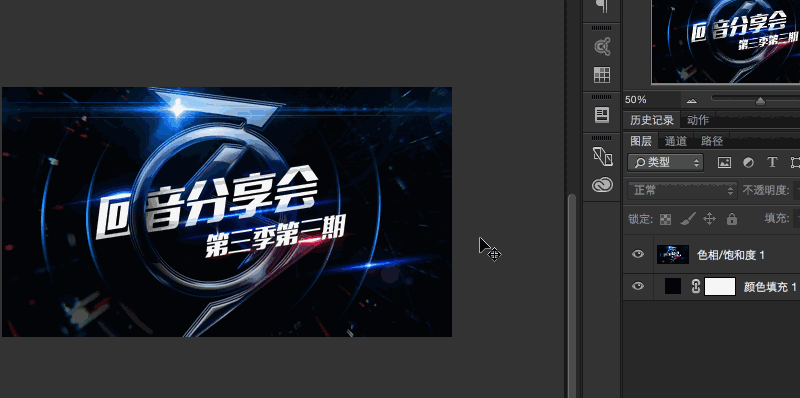Click the 颜色填充 1 black color thumbnail
Screen dimensions: 800x398
point(673,287)
